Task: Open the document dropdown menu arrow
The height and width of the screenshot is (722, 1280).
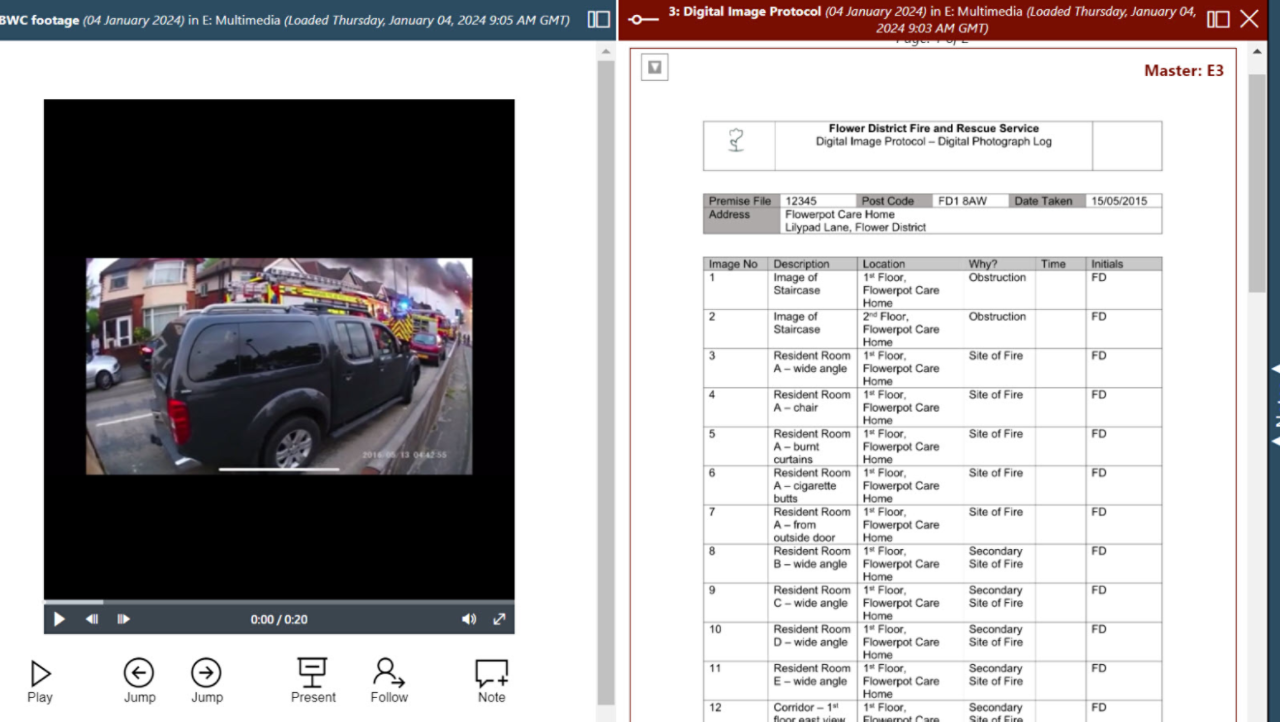Action: (x=654, y=68)
